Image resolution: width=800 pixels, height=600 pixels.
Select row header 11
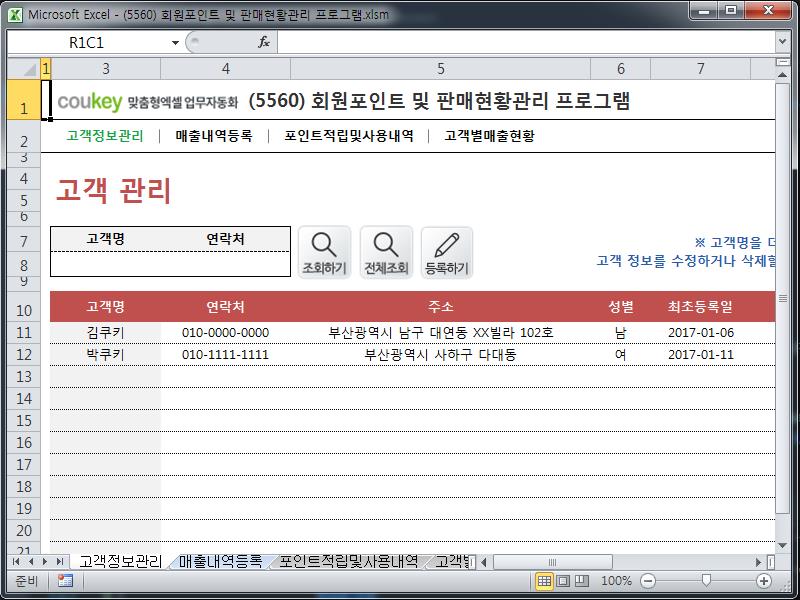pos(24,333)
